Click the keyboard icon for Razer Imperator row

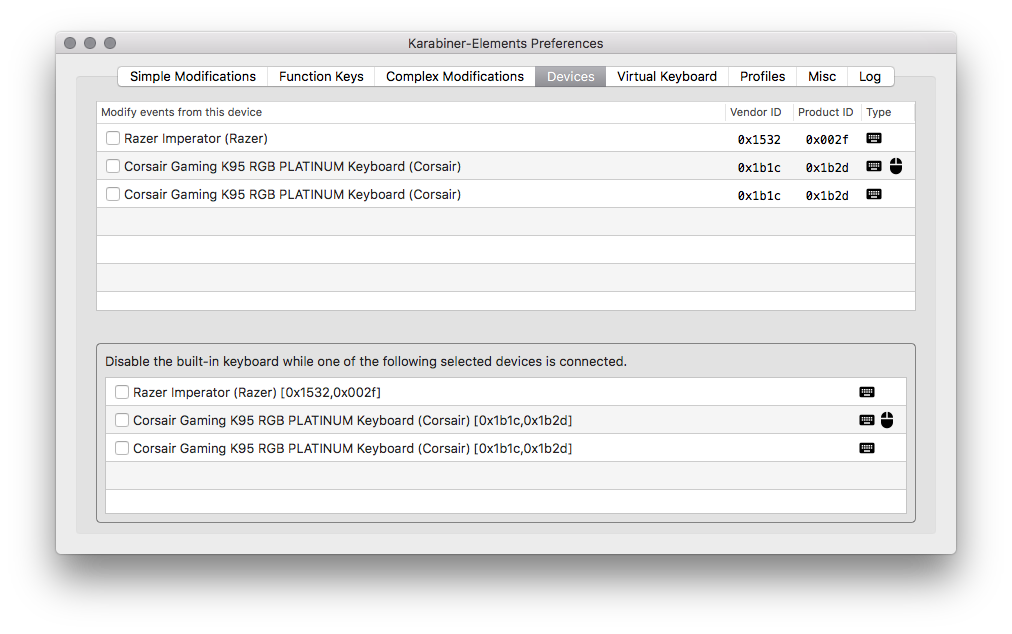874,138
